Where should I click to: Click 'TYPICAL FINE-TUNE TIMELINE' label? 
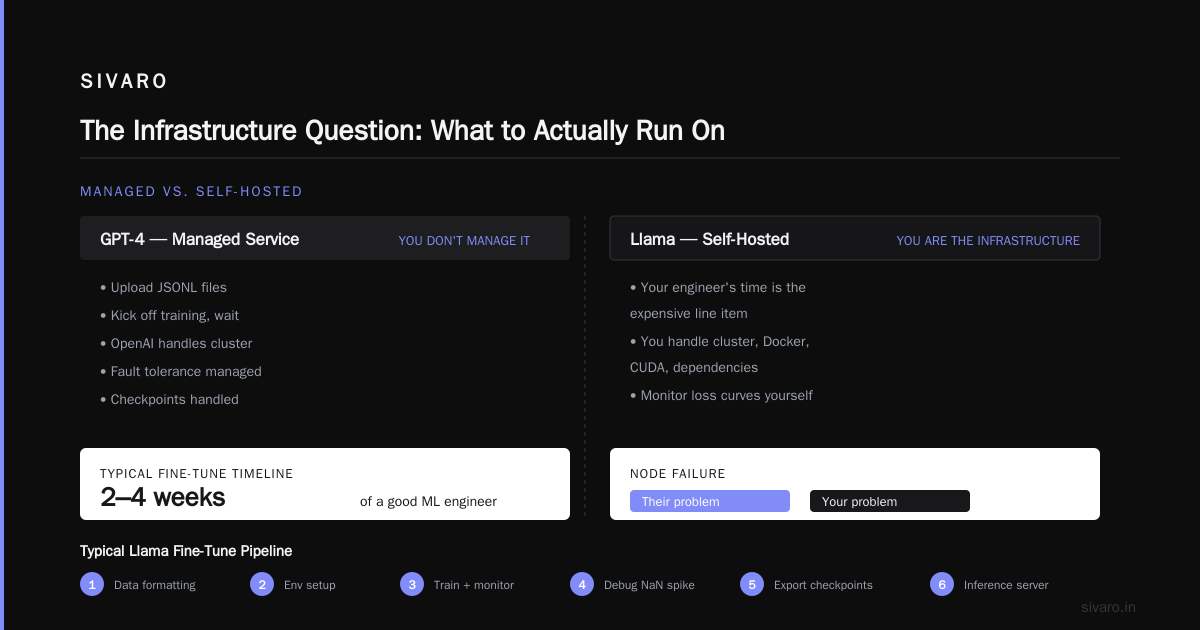click(197, 474)
